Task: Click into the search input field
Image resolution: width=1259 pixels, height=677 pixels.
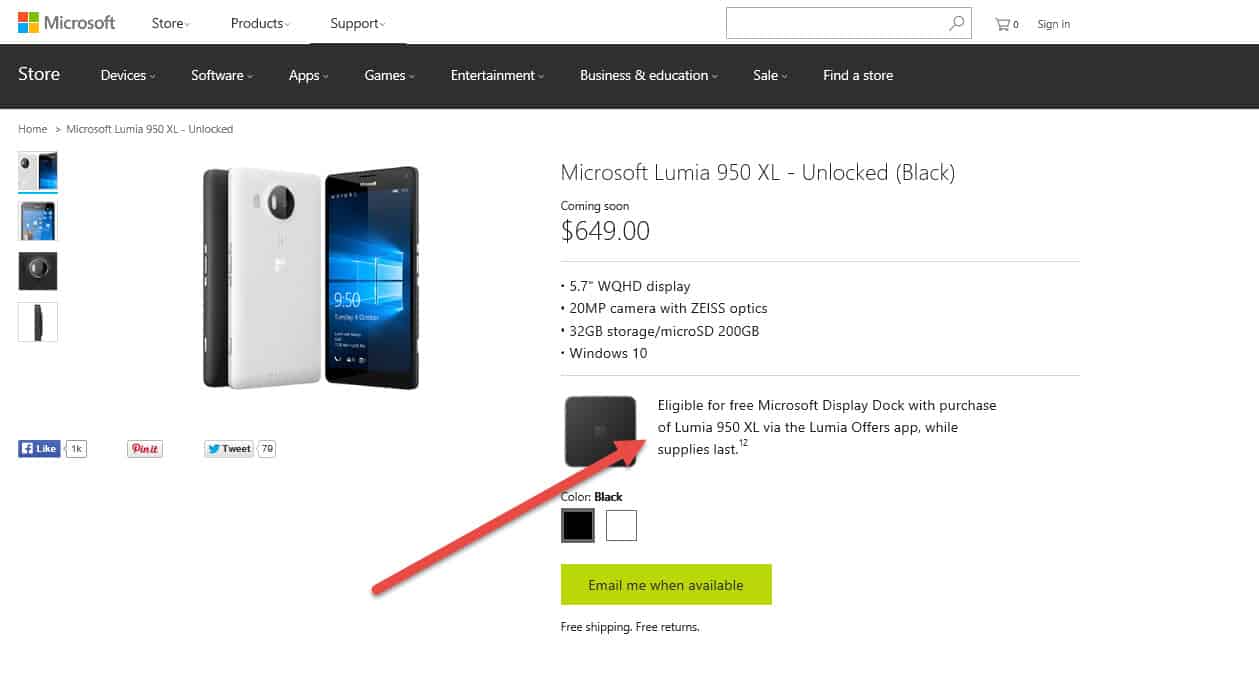Action: (x=835, y=23)
